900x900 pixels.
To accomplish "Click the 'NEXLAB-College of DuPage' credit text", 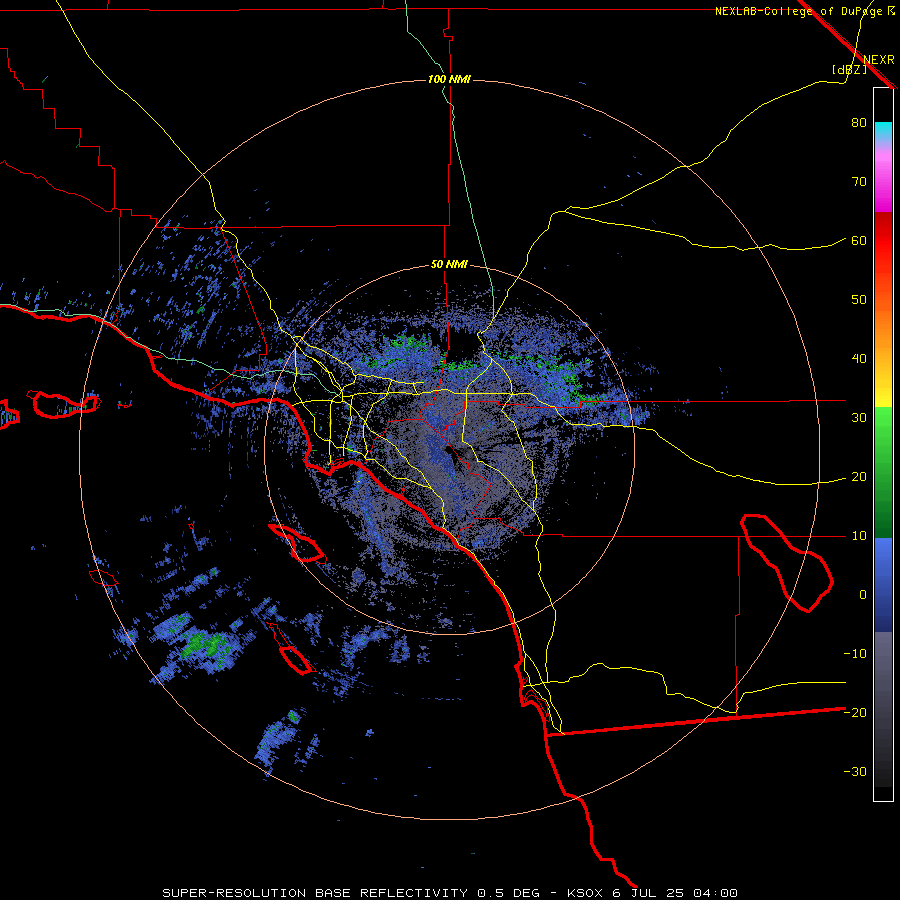I will tap(800, 11).
